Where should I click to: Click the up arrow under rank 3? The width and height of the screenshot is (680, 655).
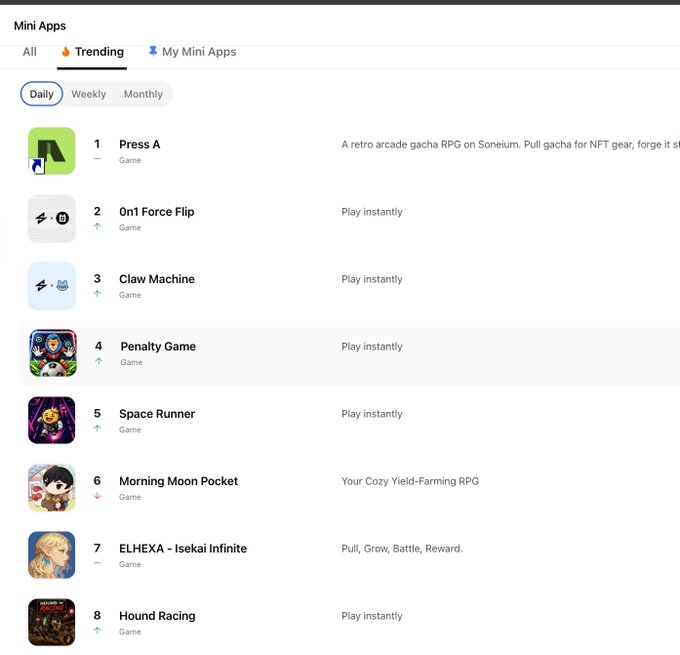[97, 293]
